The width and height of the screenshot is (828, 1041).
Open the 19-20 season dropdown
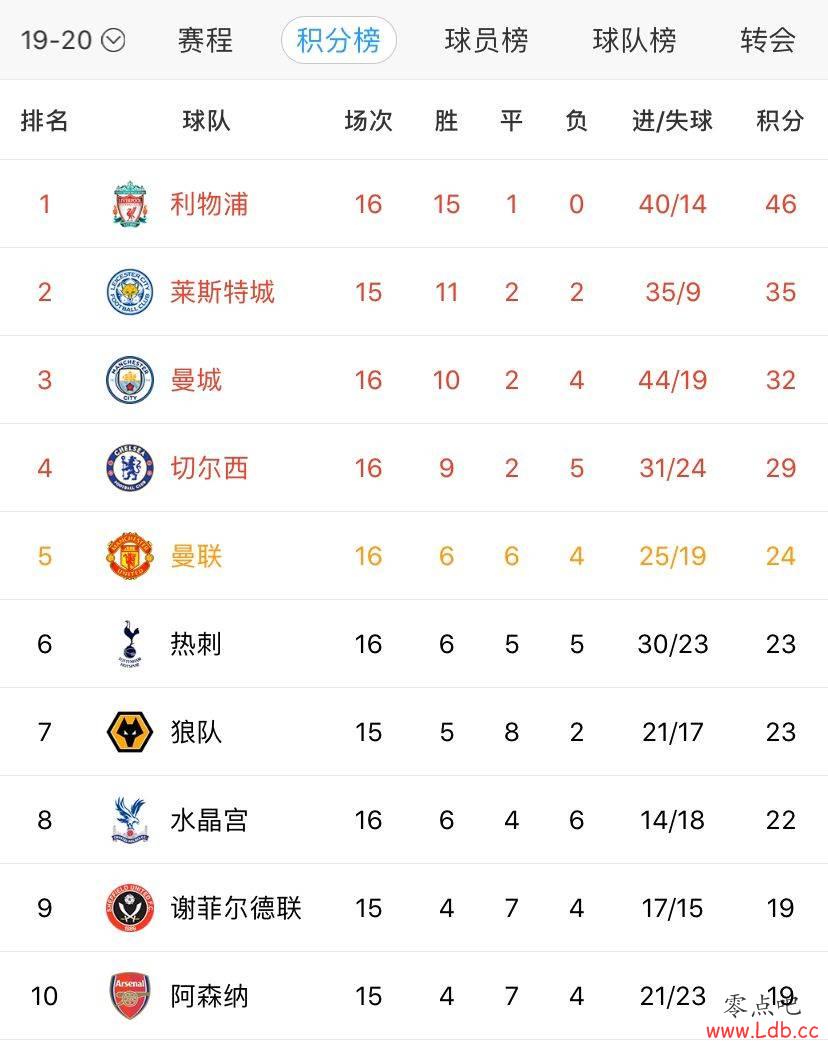(x=73, y=40)
